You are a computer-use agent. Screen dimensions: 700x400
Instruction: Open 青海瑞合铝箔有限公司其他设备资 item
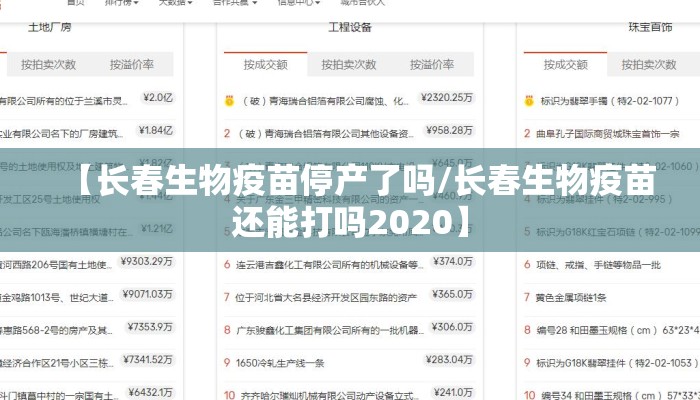pyautogui.click(x=325, y=133)
